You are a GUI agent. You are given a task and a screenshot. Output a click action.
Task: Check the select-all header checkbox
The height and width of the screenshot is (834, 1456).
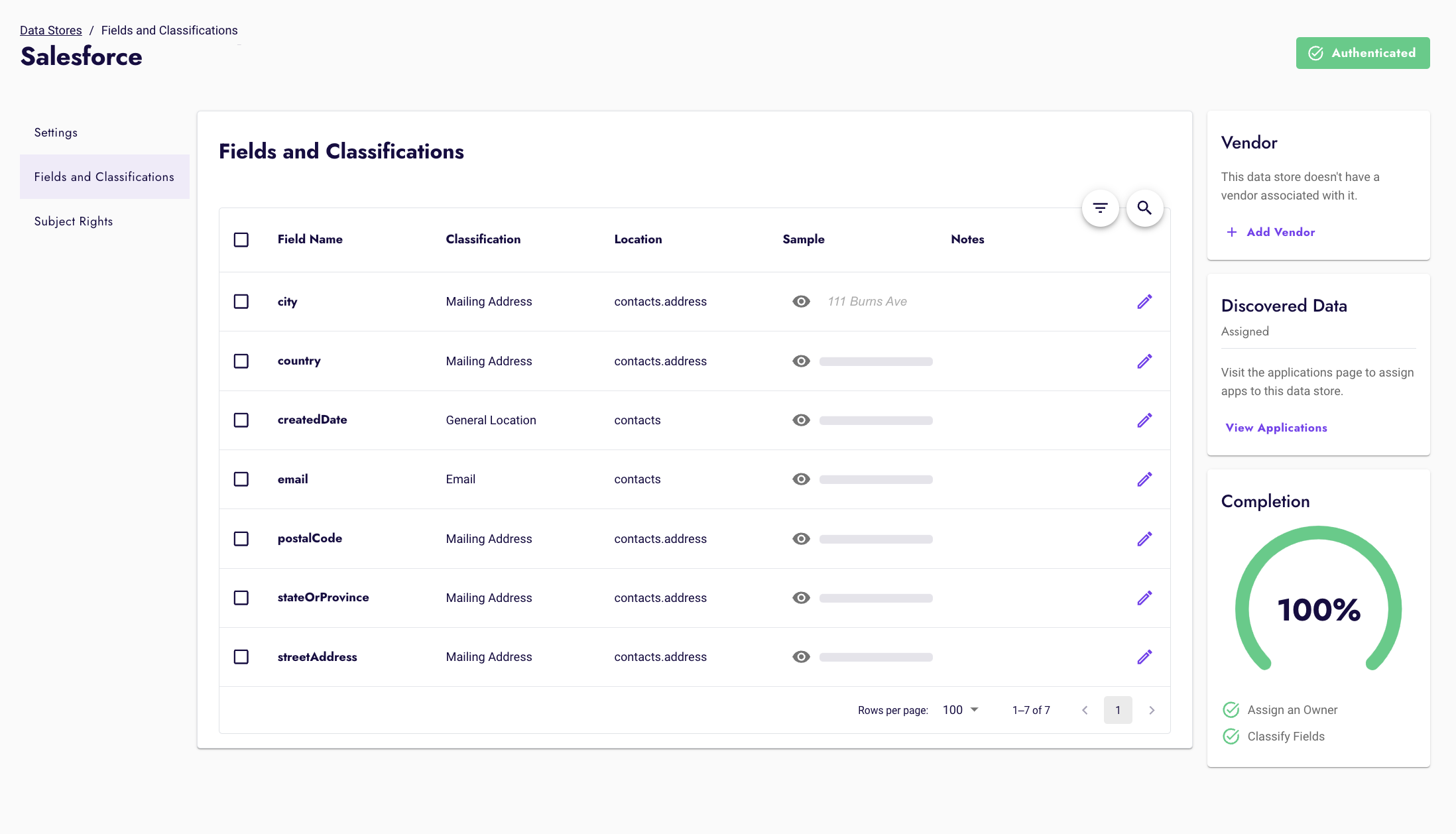(241, 239)
